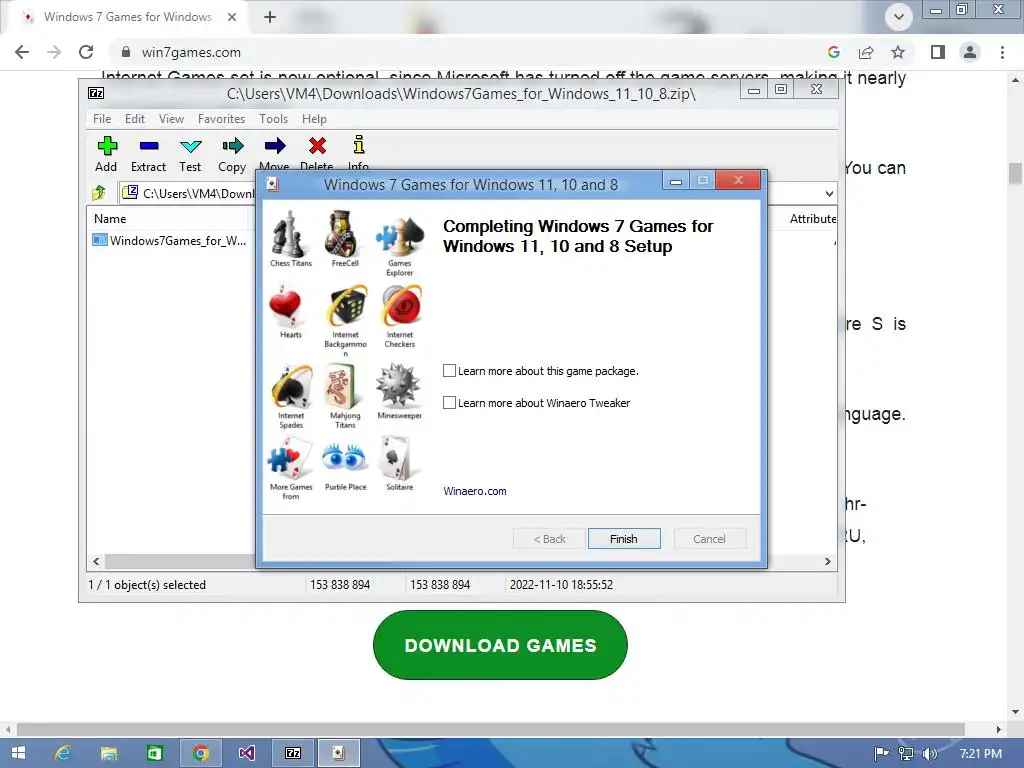Click the Chrome page vertical scrollbar thumb

1015,173
